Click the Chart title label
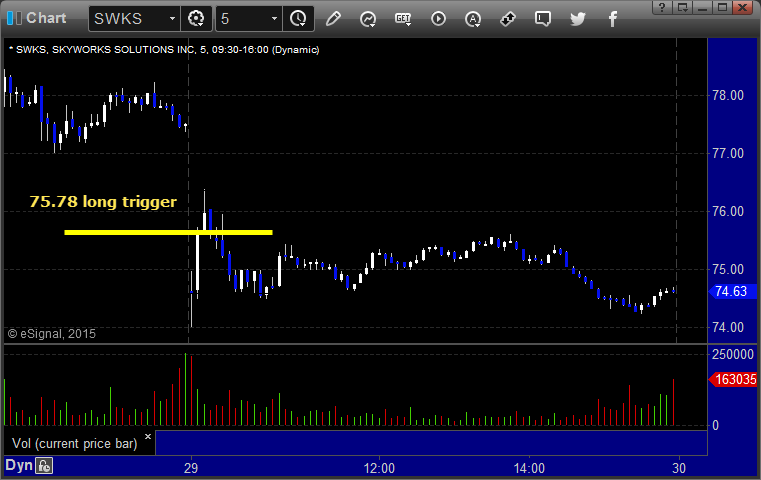 pos(46,18)
